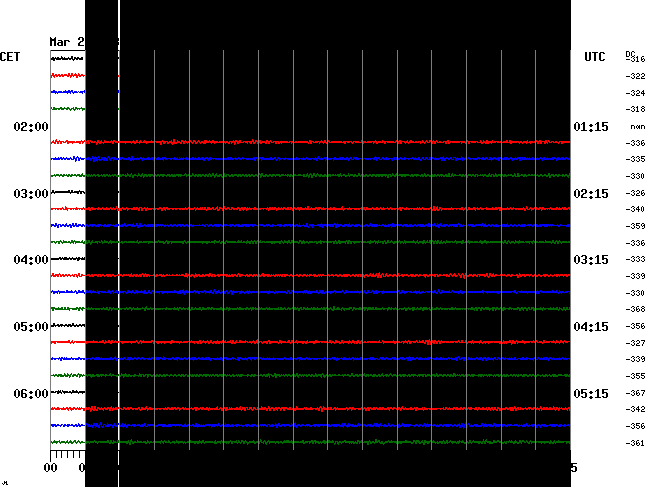The width and height of the screenshot is (650, 494).
Task: Select the -318 DC value
Action: [635, 109]
